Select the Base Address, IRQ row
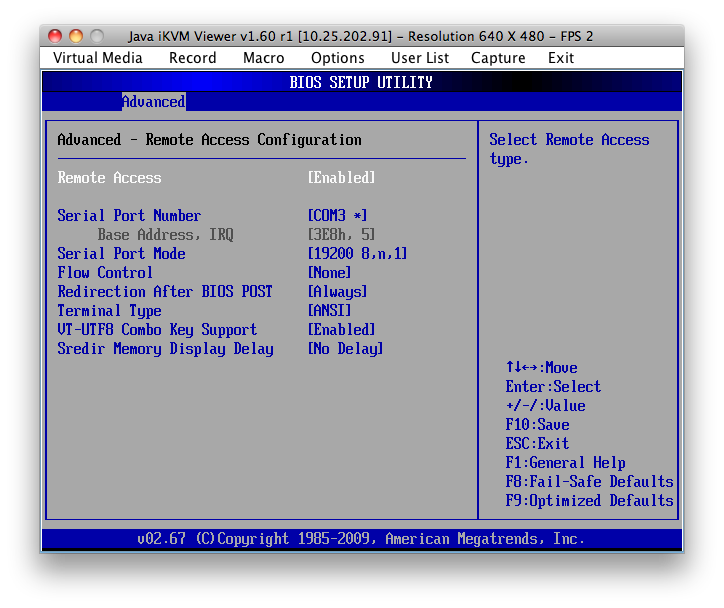This screenshot has height=608, width=724. (165, 235)
